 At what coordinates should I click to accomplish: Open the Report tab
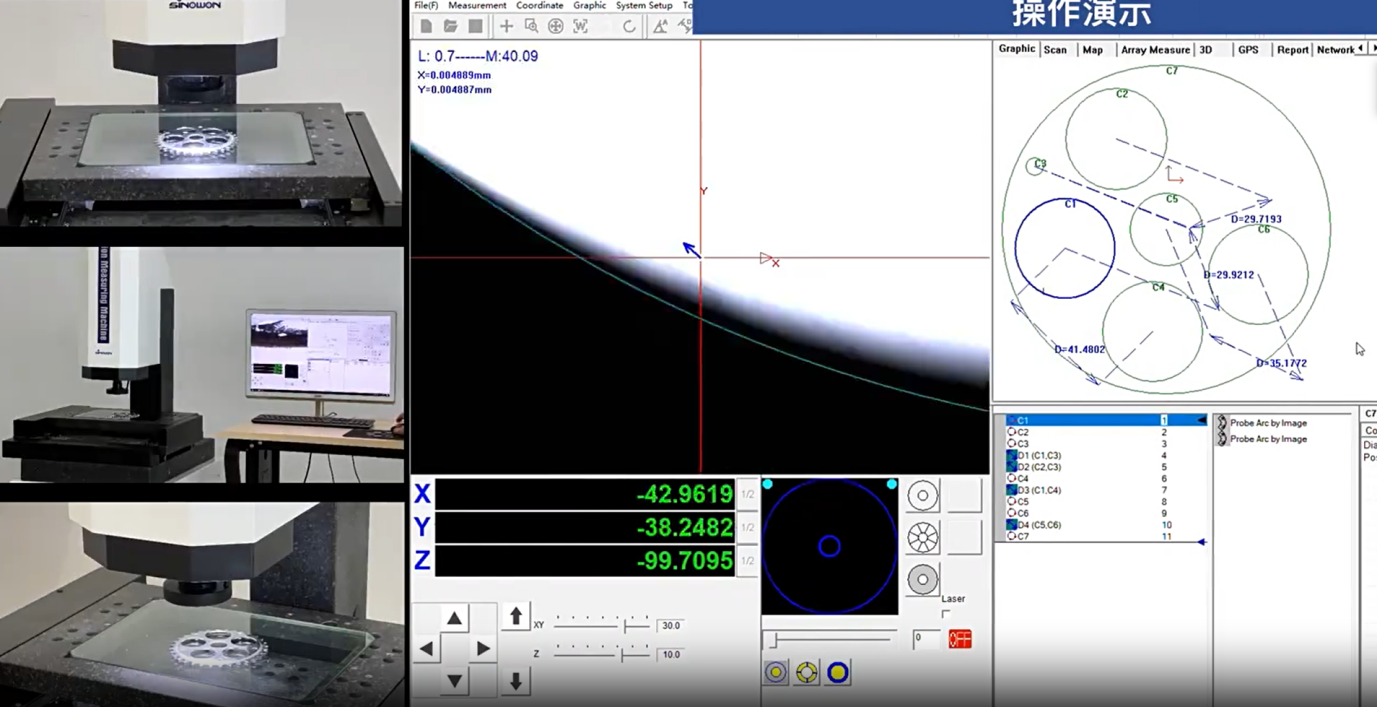(x=1292, y=50)
